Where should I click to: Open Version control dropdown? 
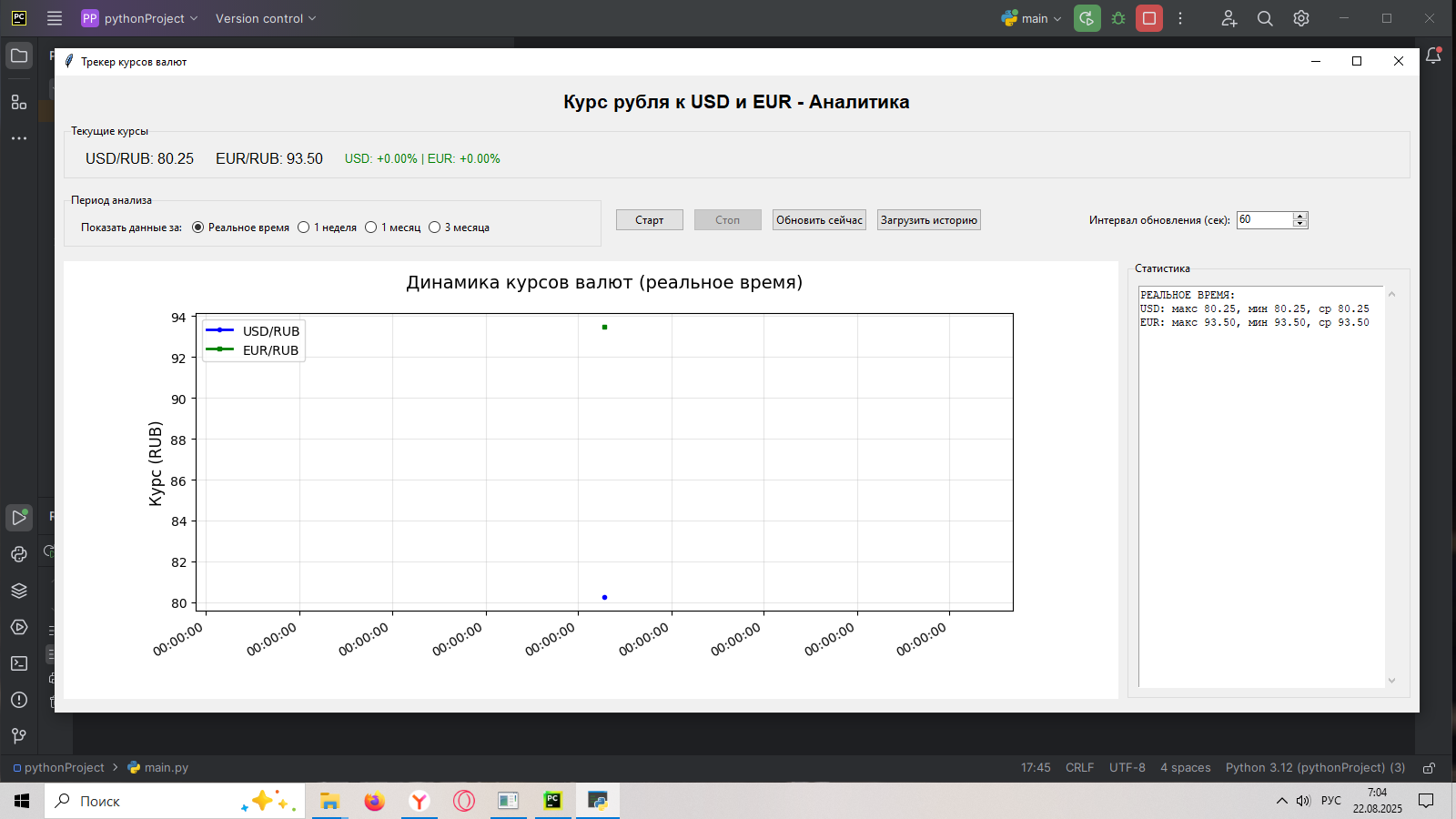266,18
